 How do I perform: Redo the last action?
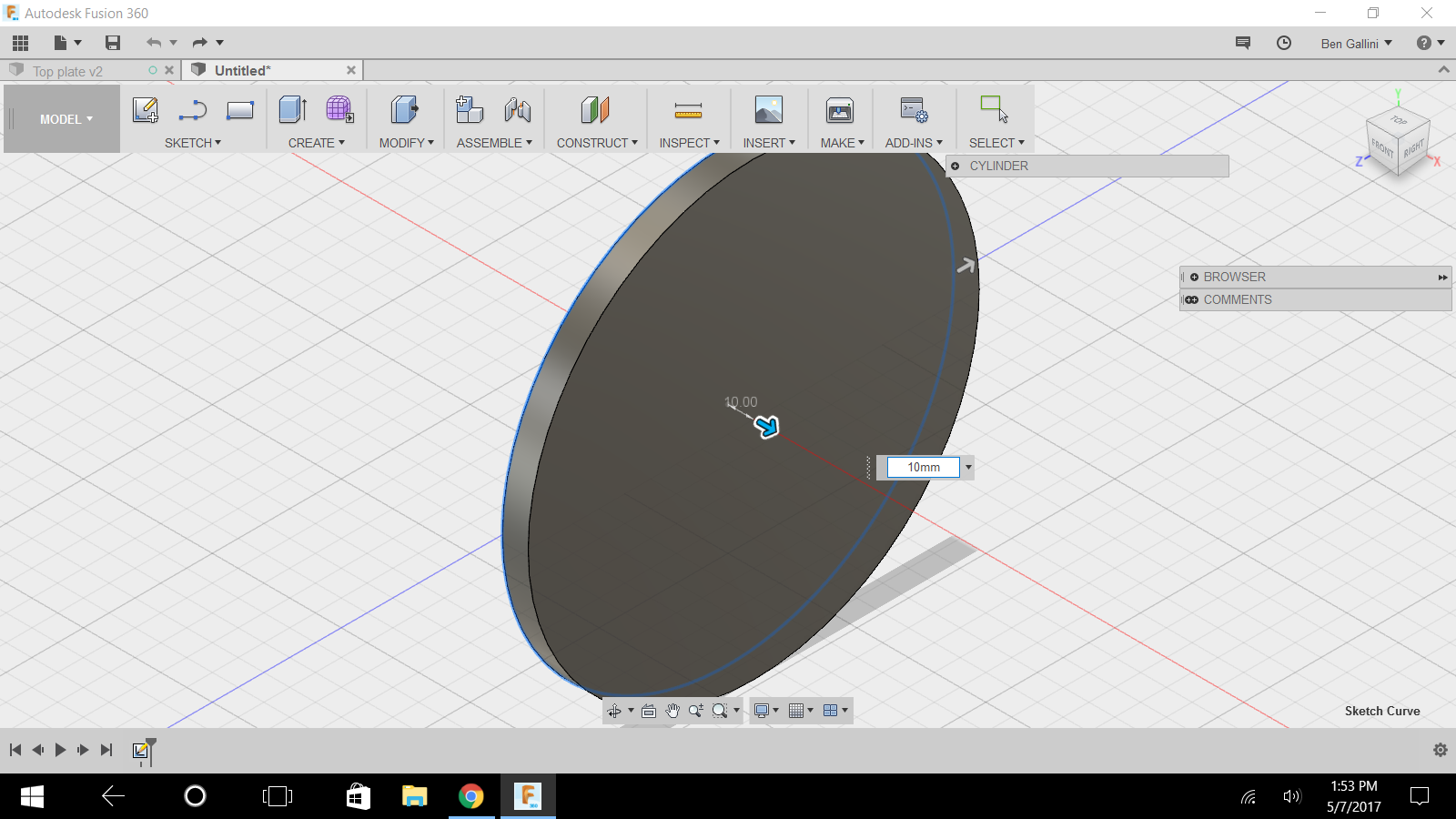(x=200, y=43)
